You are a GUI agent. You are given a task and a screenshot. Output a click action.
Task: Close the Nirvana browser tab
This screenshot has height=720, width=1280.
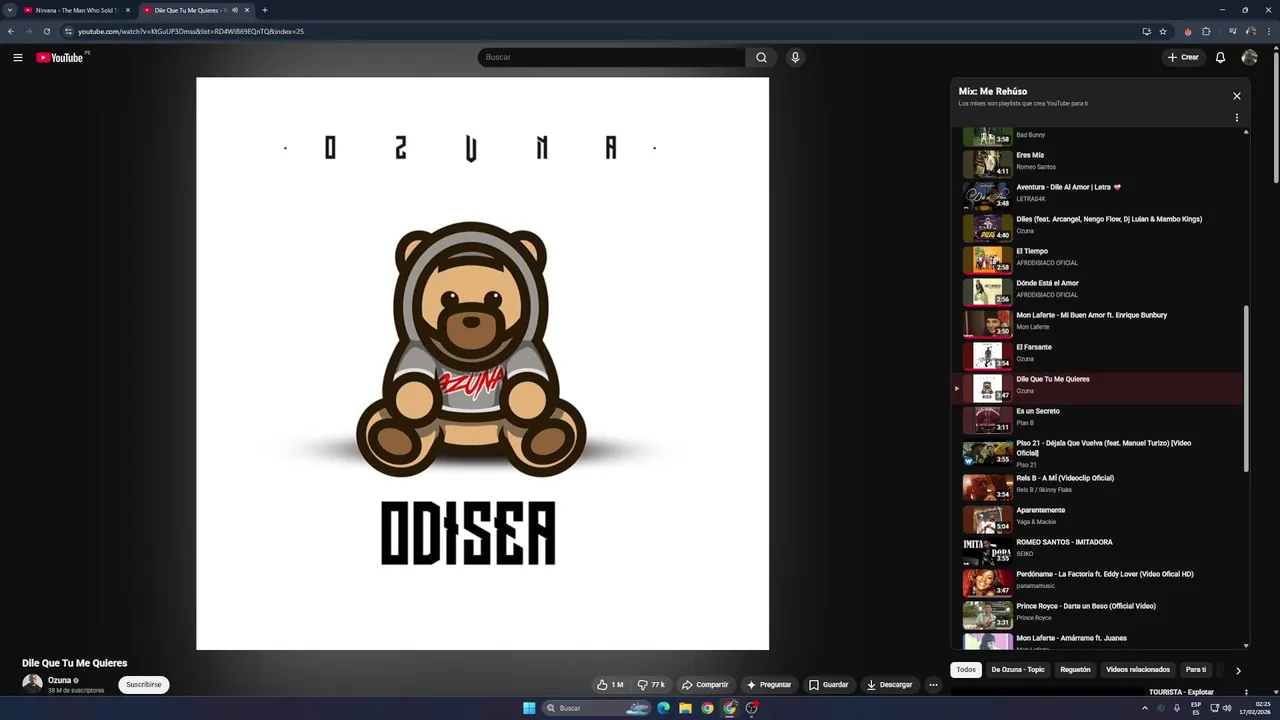127,10
